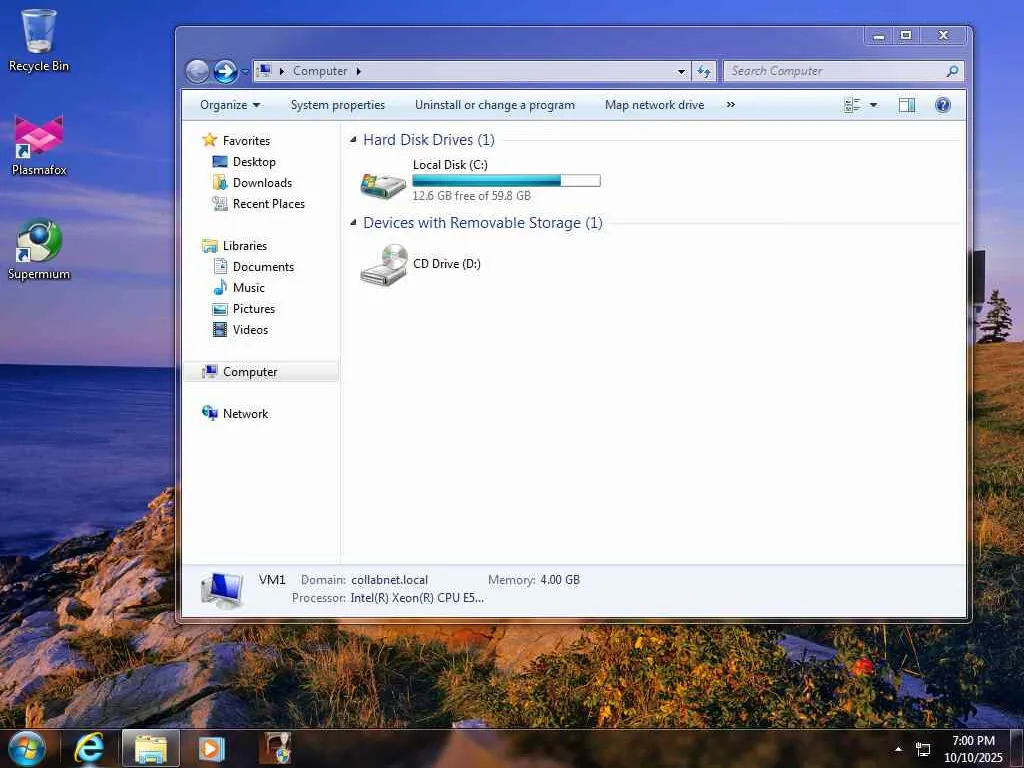1024x768 pixels.
Task: Expand arrow after Computer in address bar
Action: 359,71
